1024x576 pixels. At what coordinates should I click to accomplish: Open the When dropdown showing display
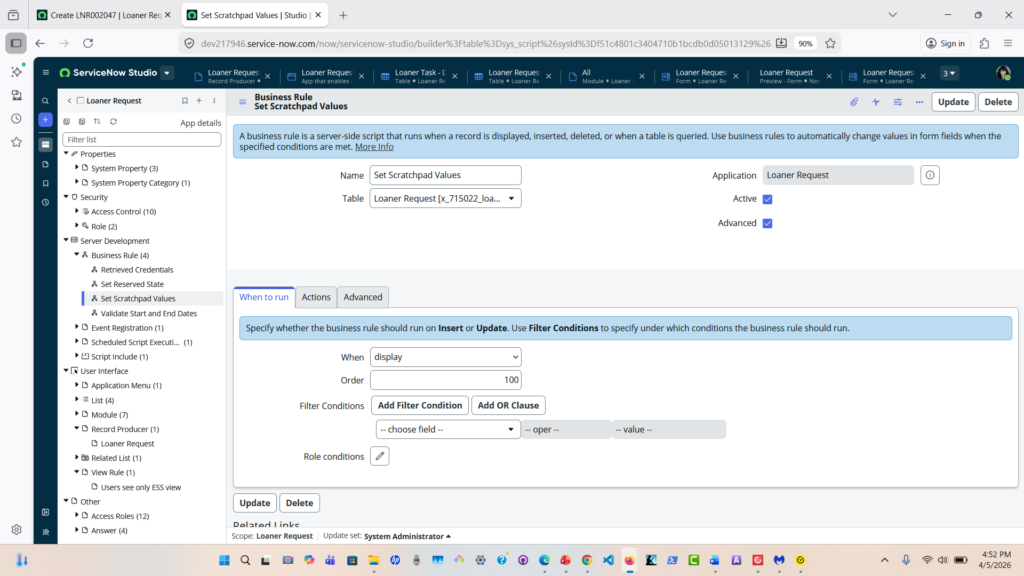[x=446, y=357]
